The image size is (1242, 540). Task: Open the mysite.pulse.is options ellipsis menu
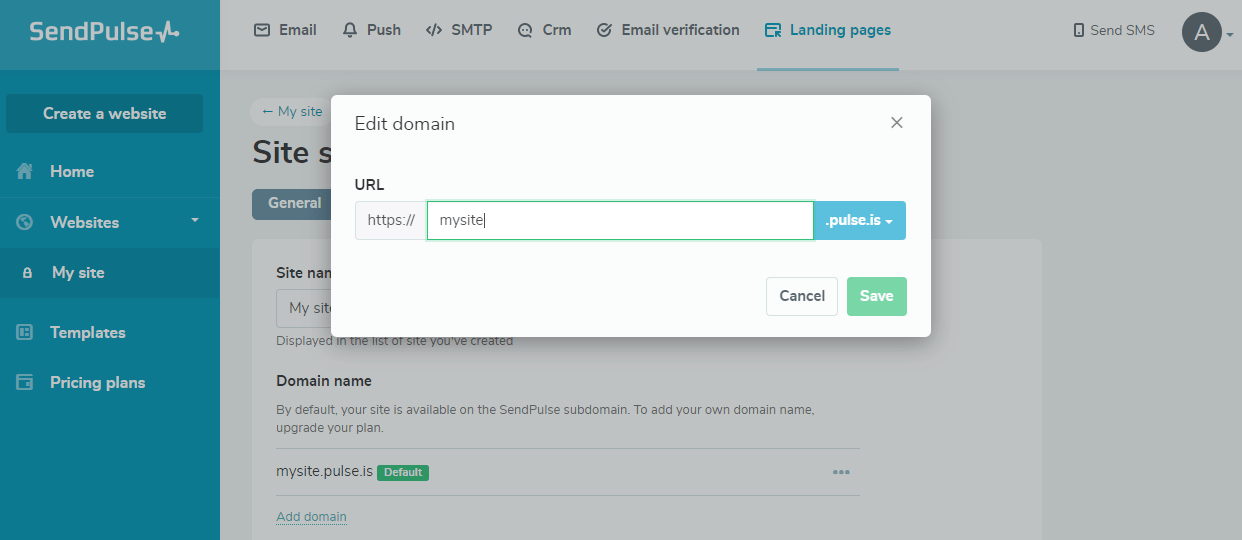coord(841,472)
